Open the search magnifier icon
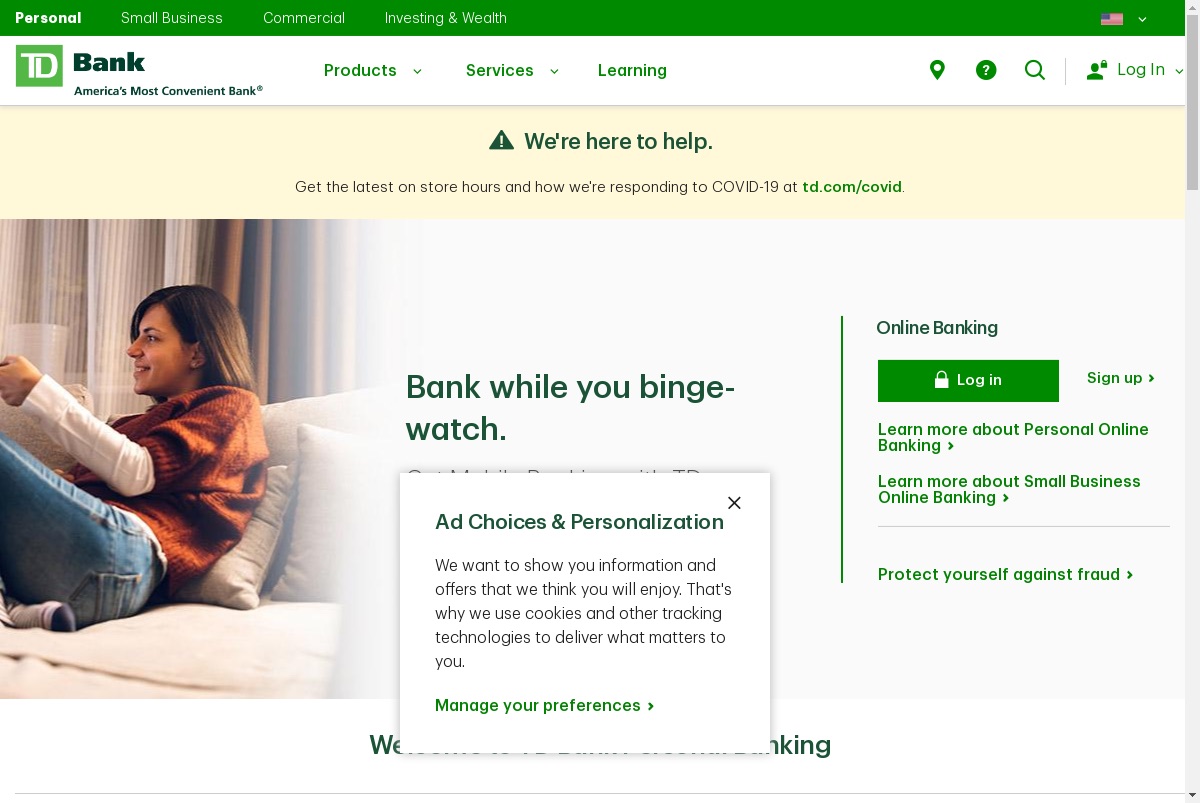1200x803 pixels. pyautogui.click(x=1035, y=70)
